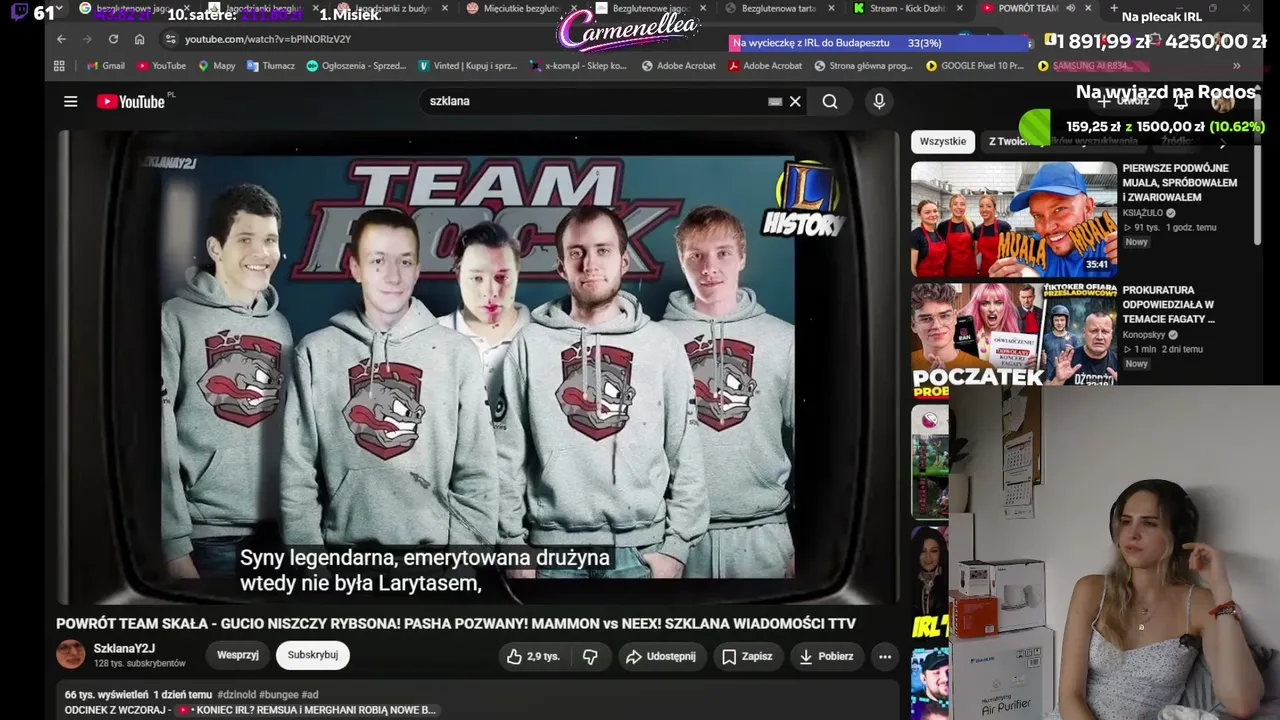Close the Bezglutenowa tarta tab
The width and height of the screenshot is (1280, 720).
pos(831,8)
